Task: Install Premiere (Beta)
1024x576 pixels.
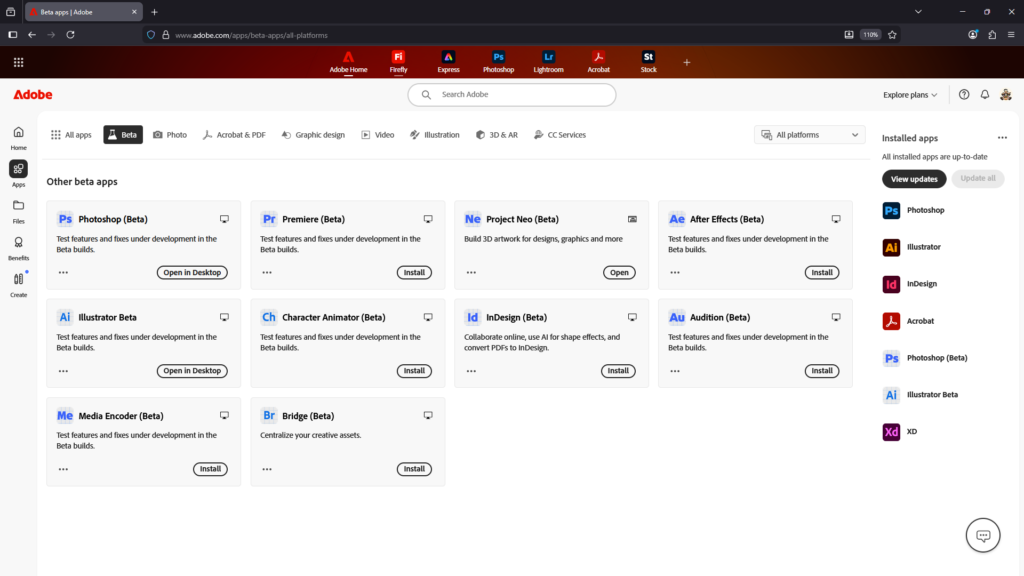Action: [x=414, y=272]
